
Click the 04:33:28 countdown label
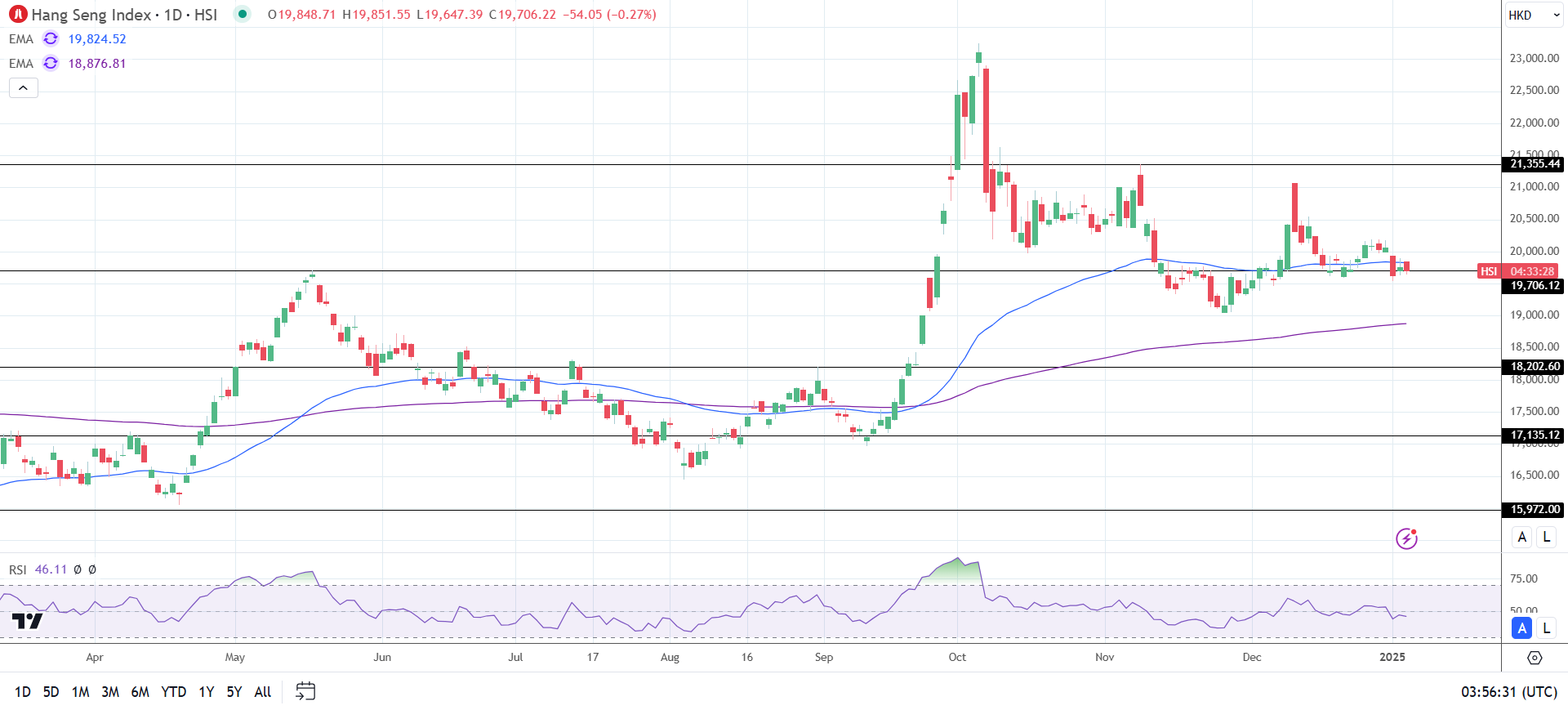coord(1531,271)
